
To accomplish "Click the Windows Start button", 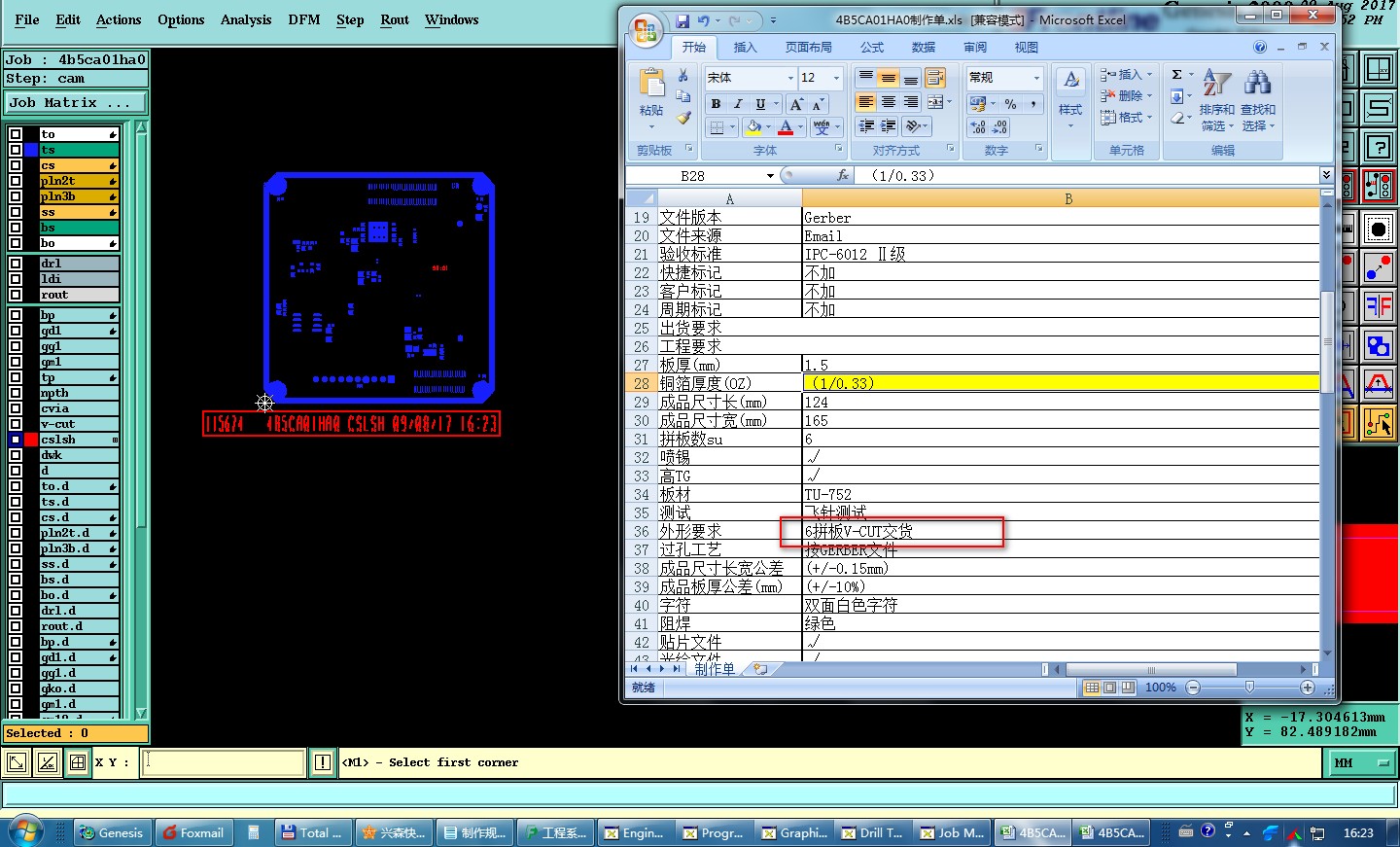I will coord(26,831).
